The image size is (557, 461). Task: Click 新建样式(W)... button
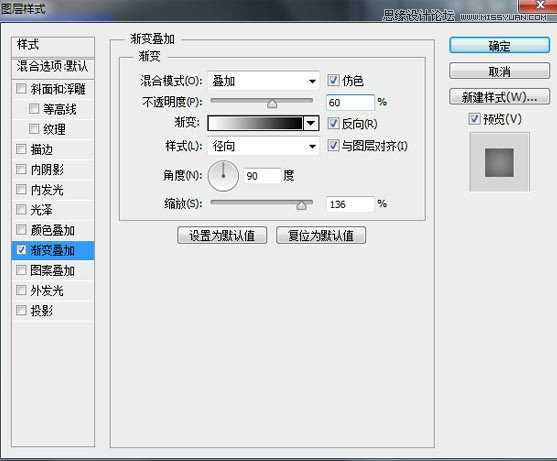tap(499, 97)
